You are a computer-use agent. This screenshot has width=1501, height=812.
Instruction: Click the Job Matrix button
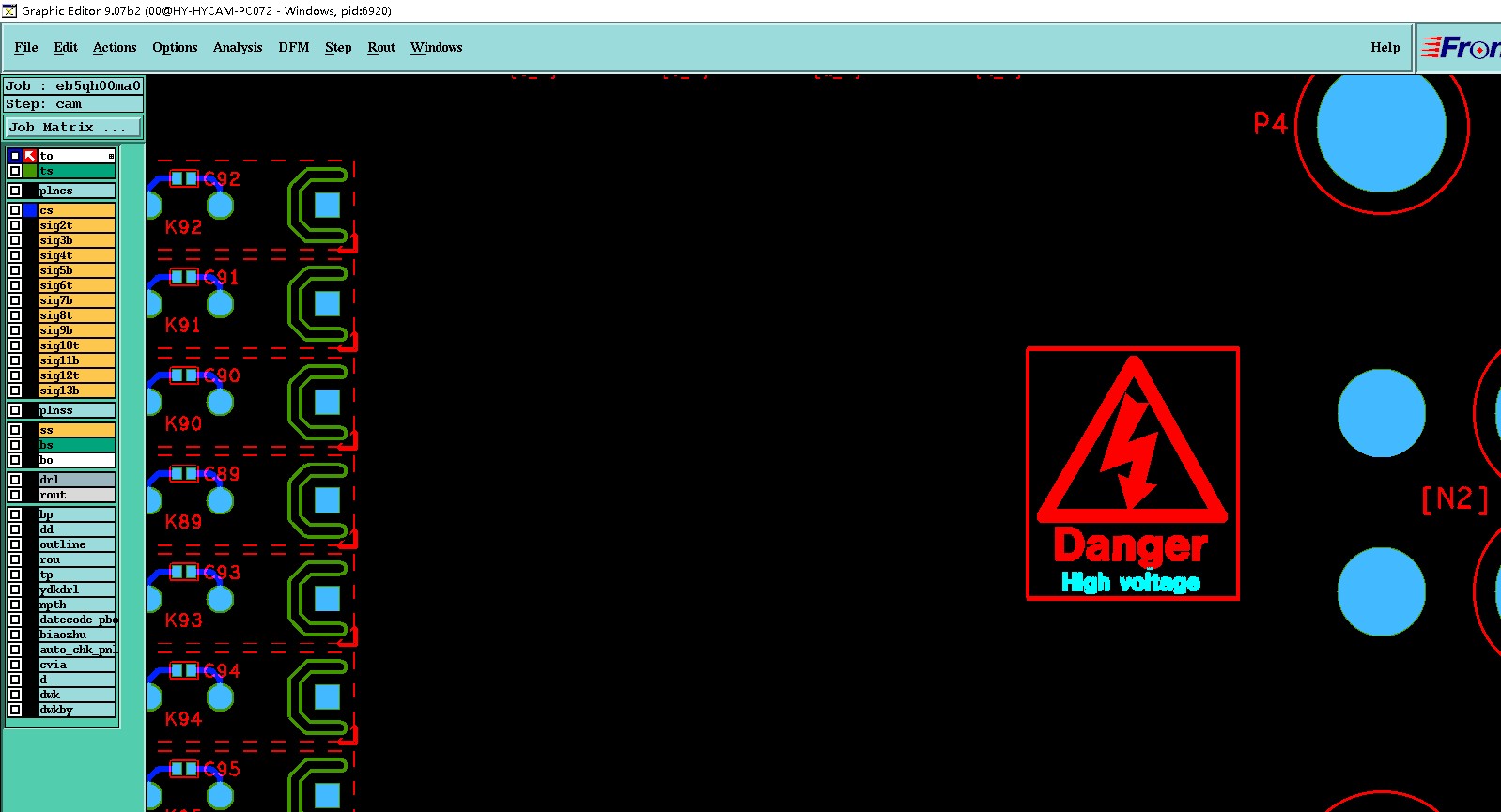(x=74, y=128)
